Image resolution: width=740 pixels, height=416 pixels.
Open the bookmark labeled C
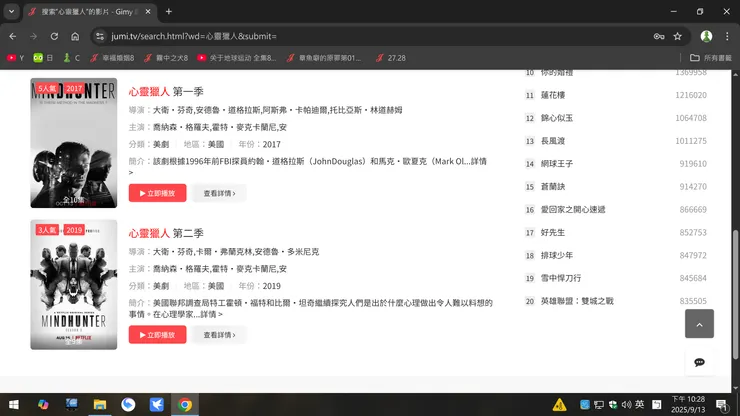click(x=71, y=58)
